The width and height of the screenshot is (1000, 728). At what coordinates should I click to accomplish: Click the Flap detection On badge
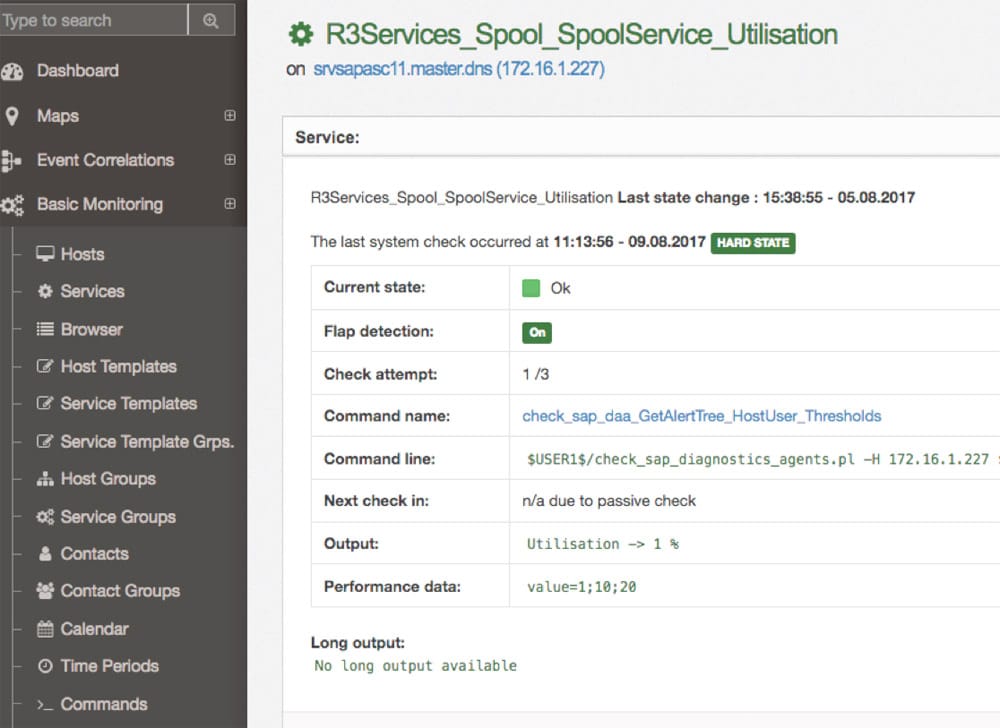pyautogui.click(x=537, y=332)
